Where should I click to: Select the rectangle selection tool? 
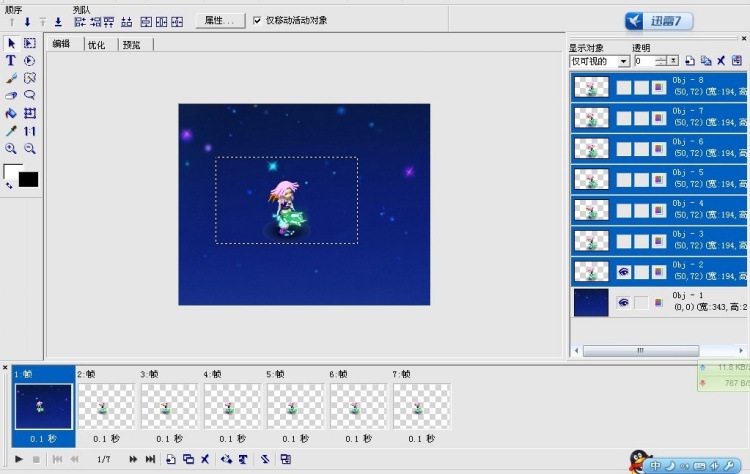(30, 44)
